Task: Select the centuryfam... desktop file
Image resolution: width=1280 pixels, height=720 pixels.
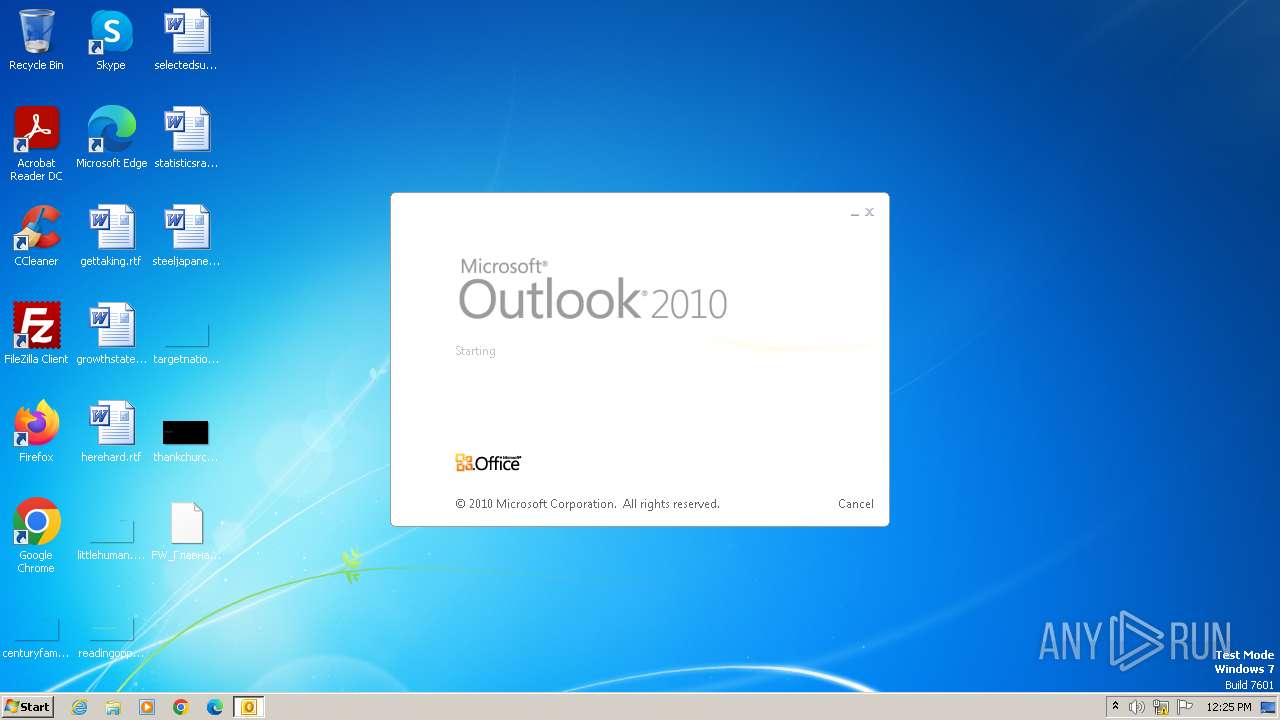Action: coord(36,638)
